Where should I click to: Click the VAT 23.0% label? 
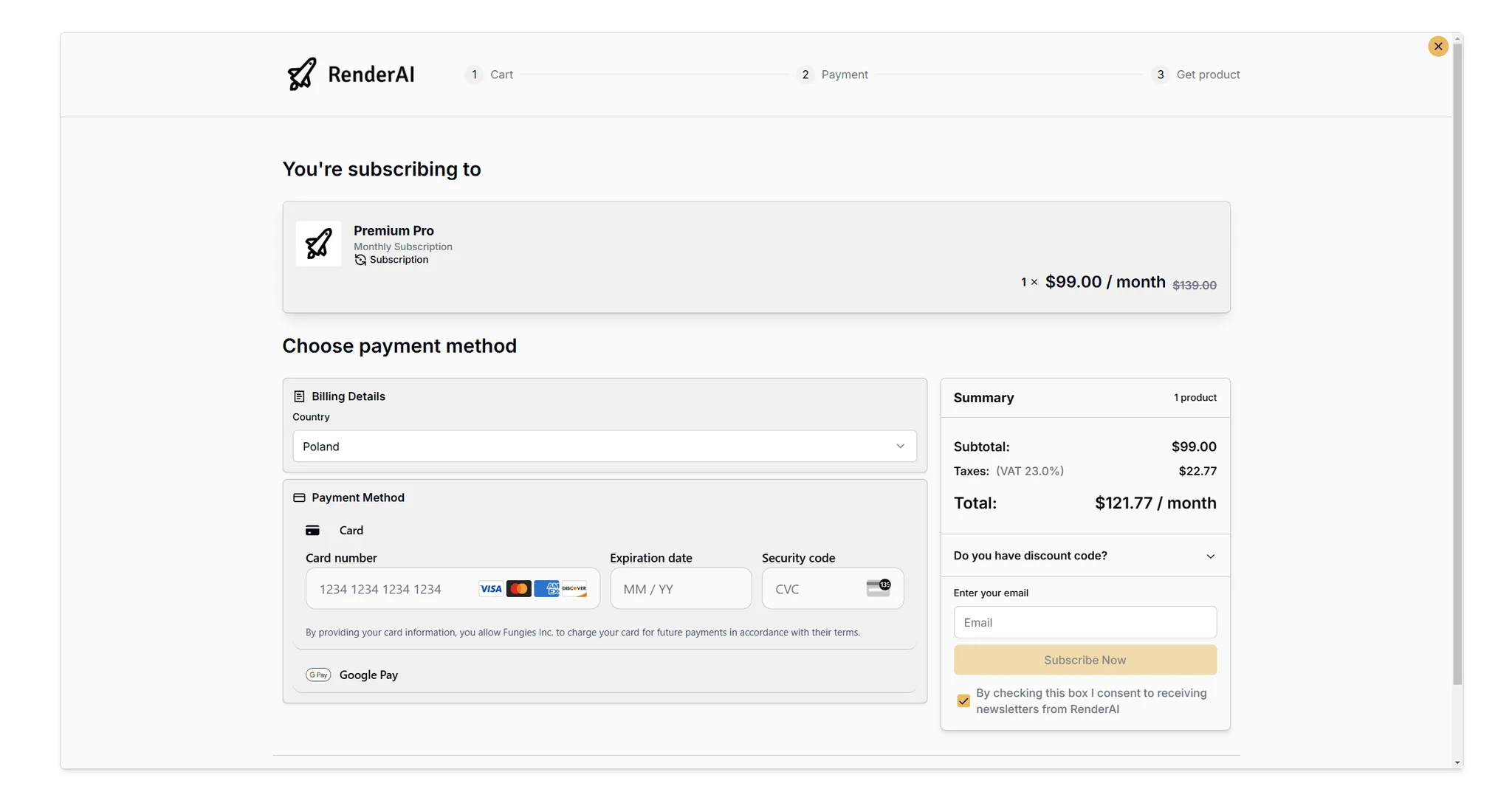1030,471
